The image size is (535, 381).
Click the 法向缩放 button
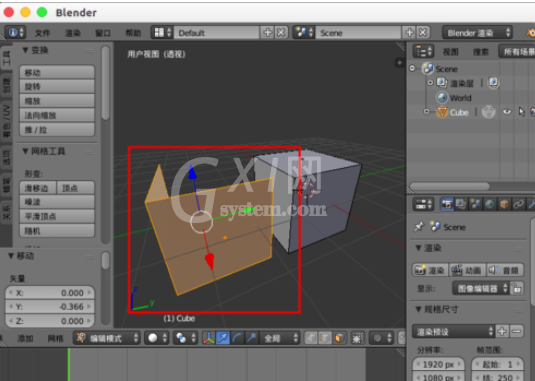57,115
